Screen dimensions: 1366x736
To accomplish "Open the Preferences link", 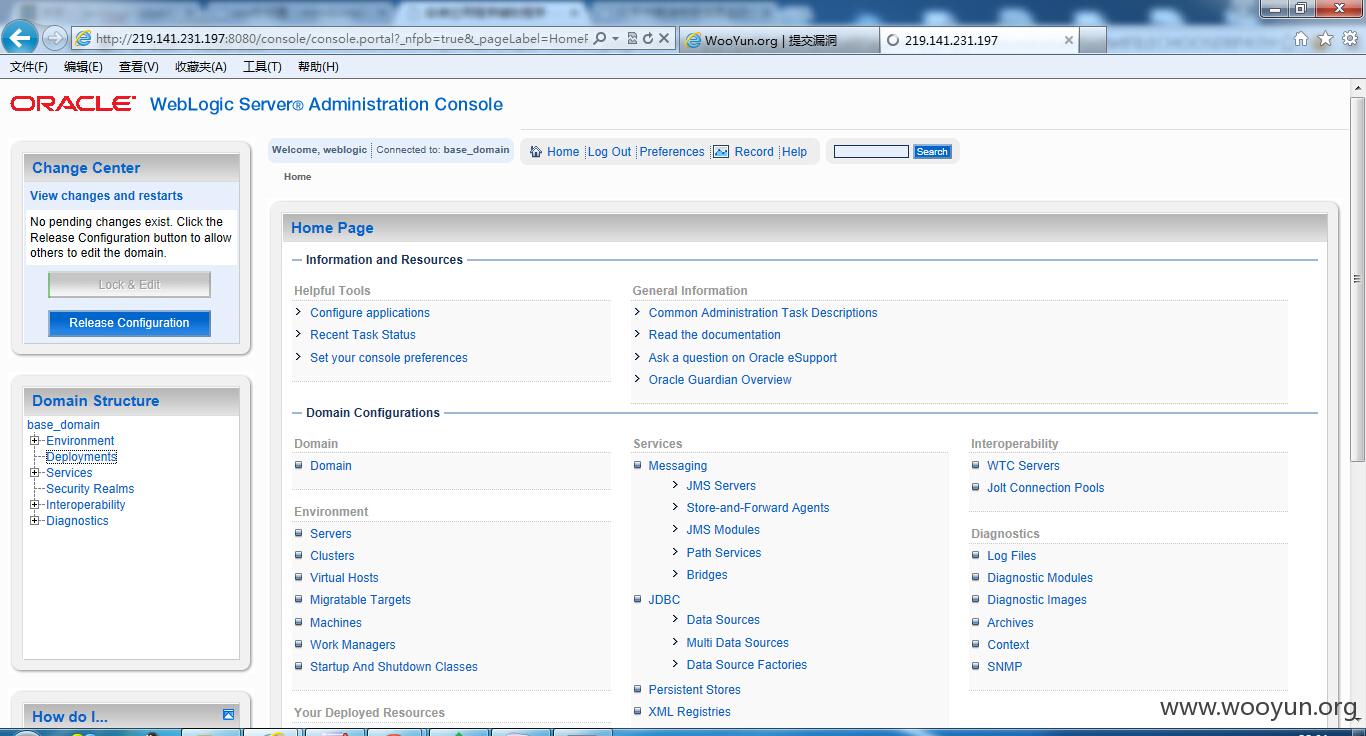I will [672, 152].
